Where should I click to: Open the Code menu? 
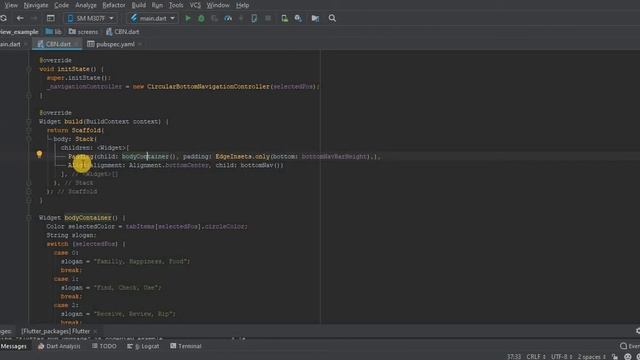(62, 5)
